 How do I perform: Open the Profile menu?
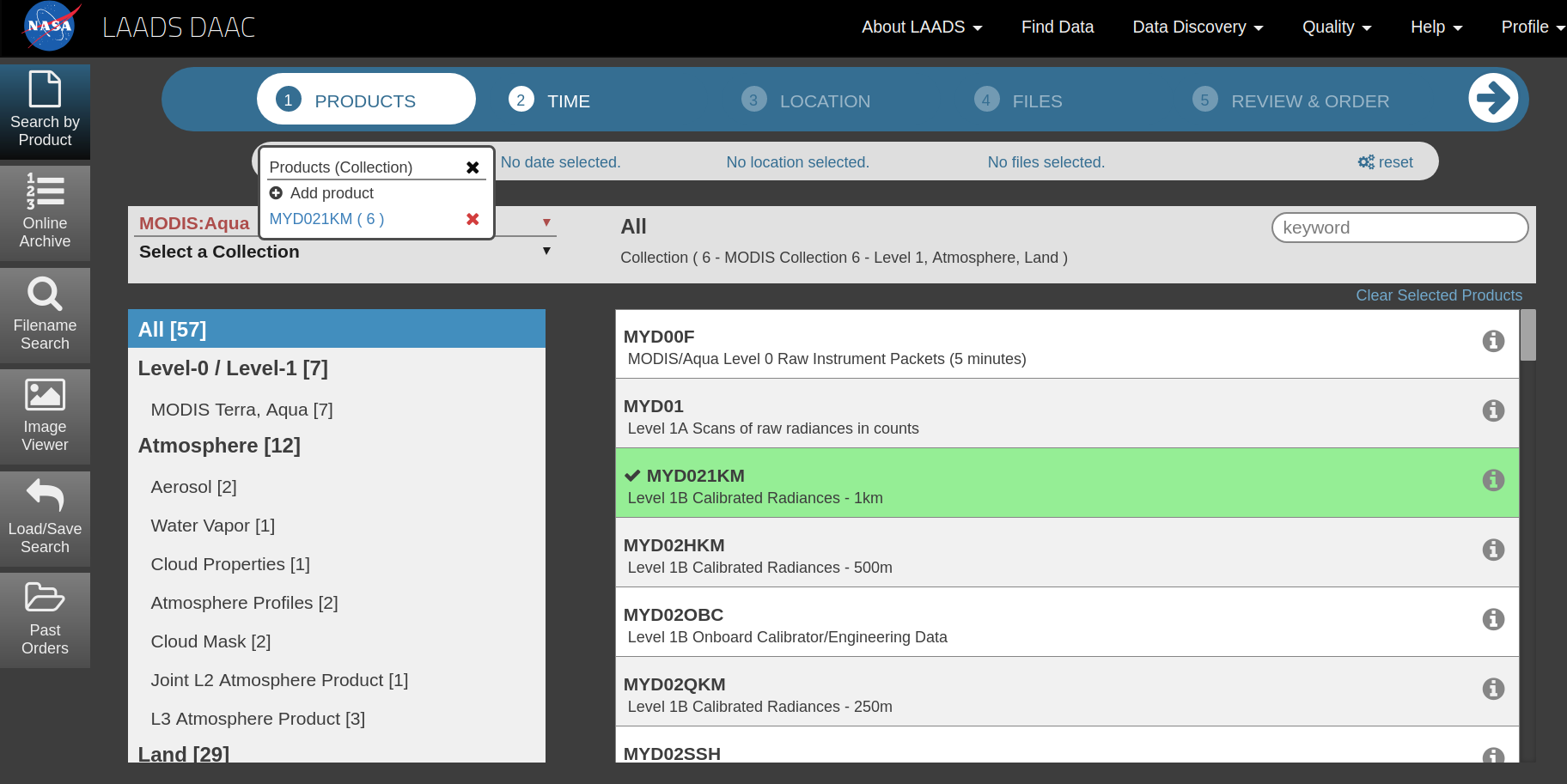click(x=1533, y=27)
